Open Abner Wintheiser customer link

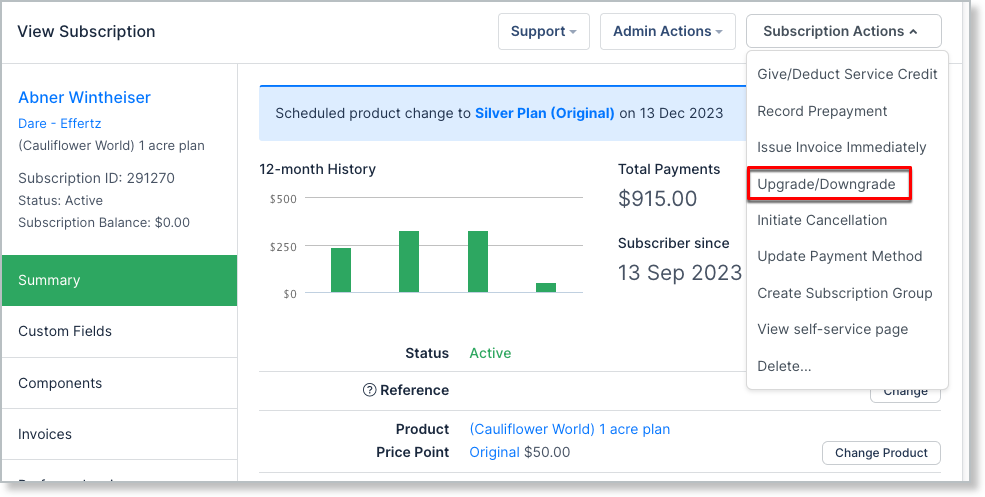[x=84, y=97]
